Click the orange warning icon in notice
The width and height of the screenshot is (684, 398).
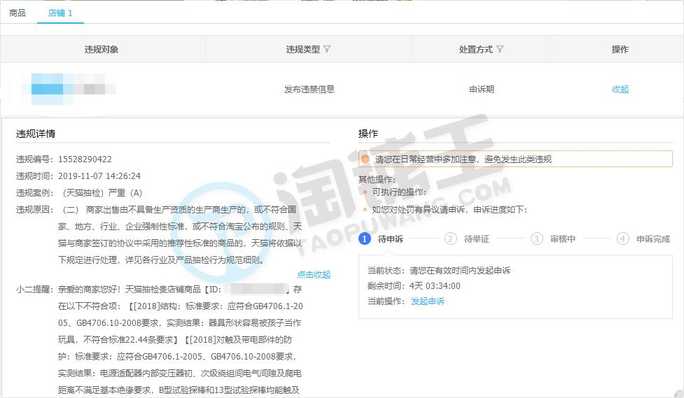point(365,159)
